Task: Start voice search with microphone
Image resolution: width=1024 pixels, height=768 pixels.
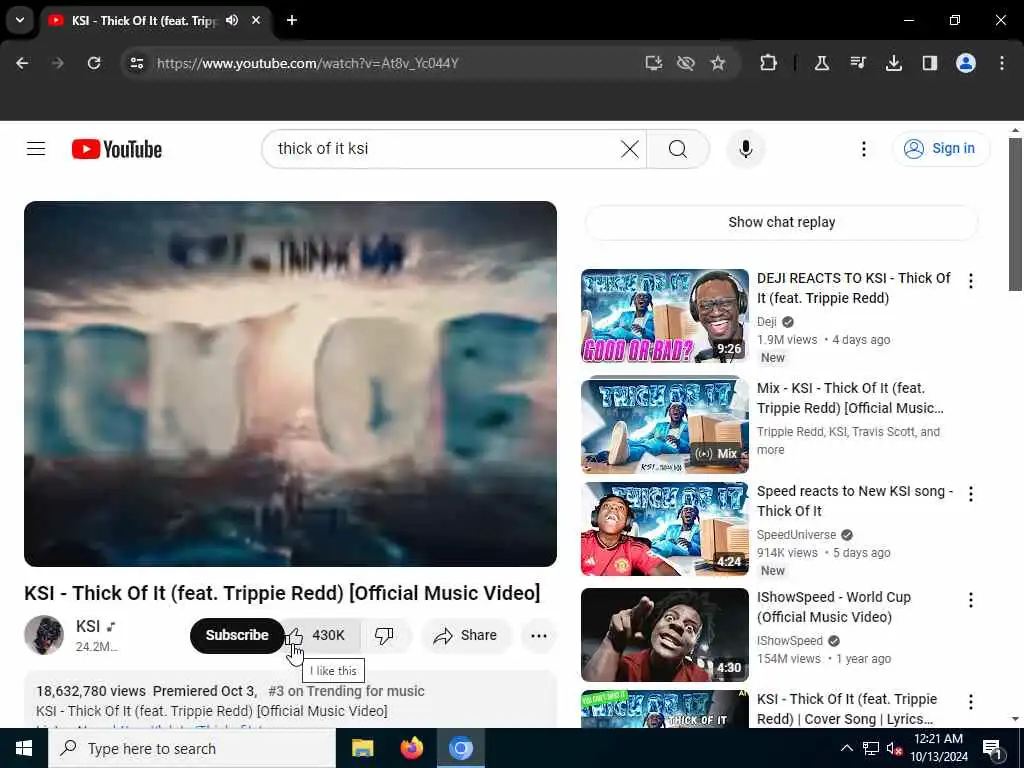Action: coord(746,149)
